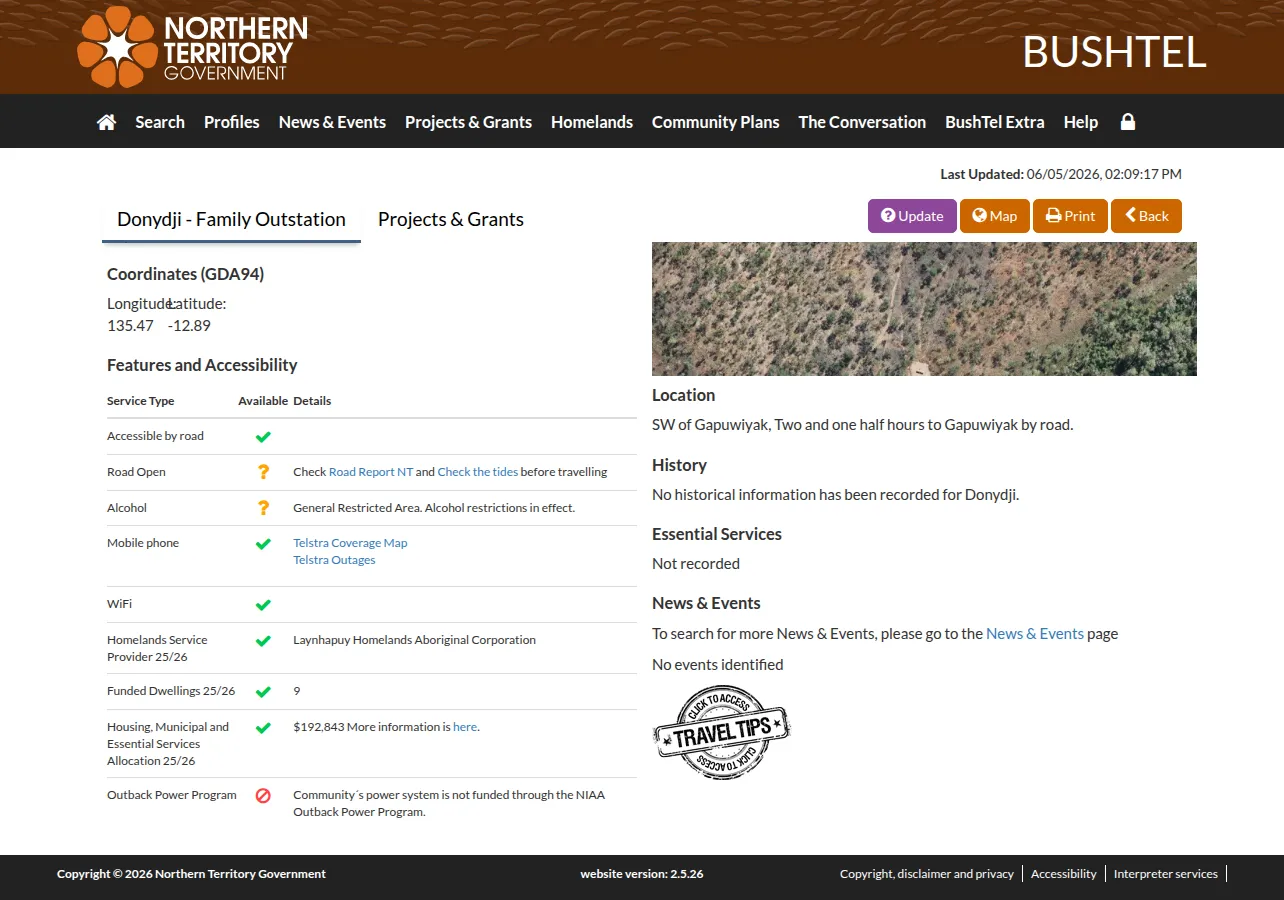Open the padlock login icon
This screenshot has height=900, width=1284.
[x=1128, y=122]
